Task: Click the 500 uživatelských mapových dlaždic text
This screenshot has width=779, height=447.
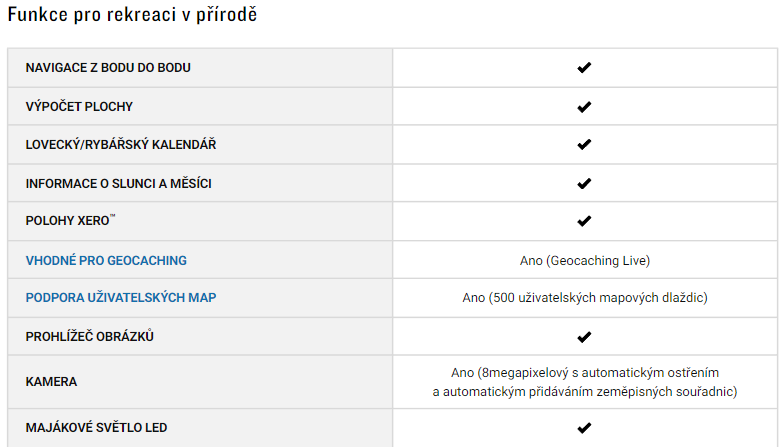Action: click(590, 298)
